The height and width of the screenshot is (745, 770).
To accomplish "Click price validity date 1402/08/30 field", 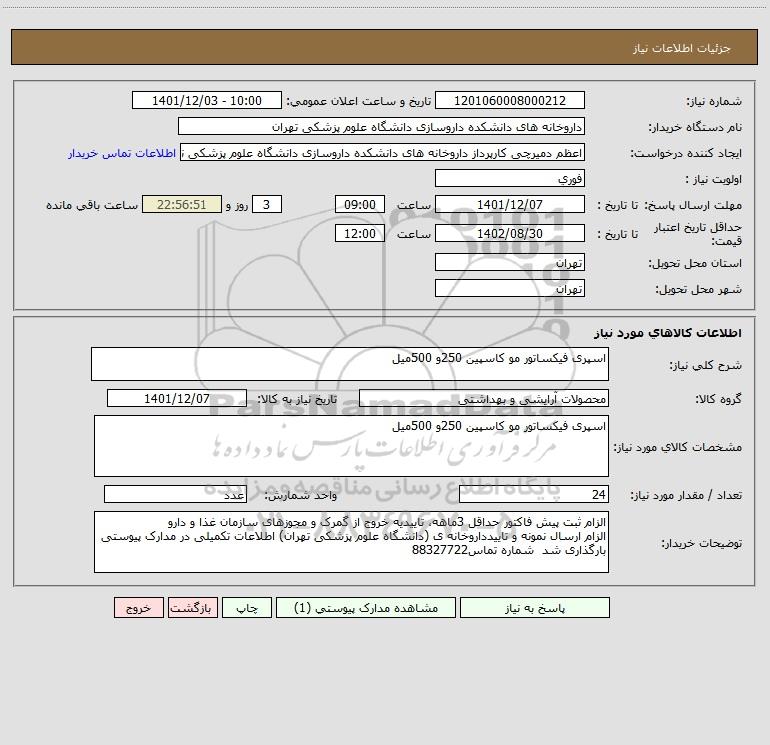I will [510, 233].
